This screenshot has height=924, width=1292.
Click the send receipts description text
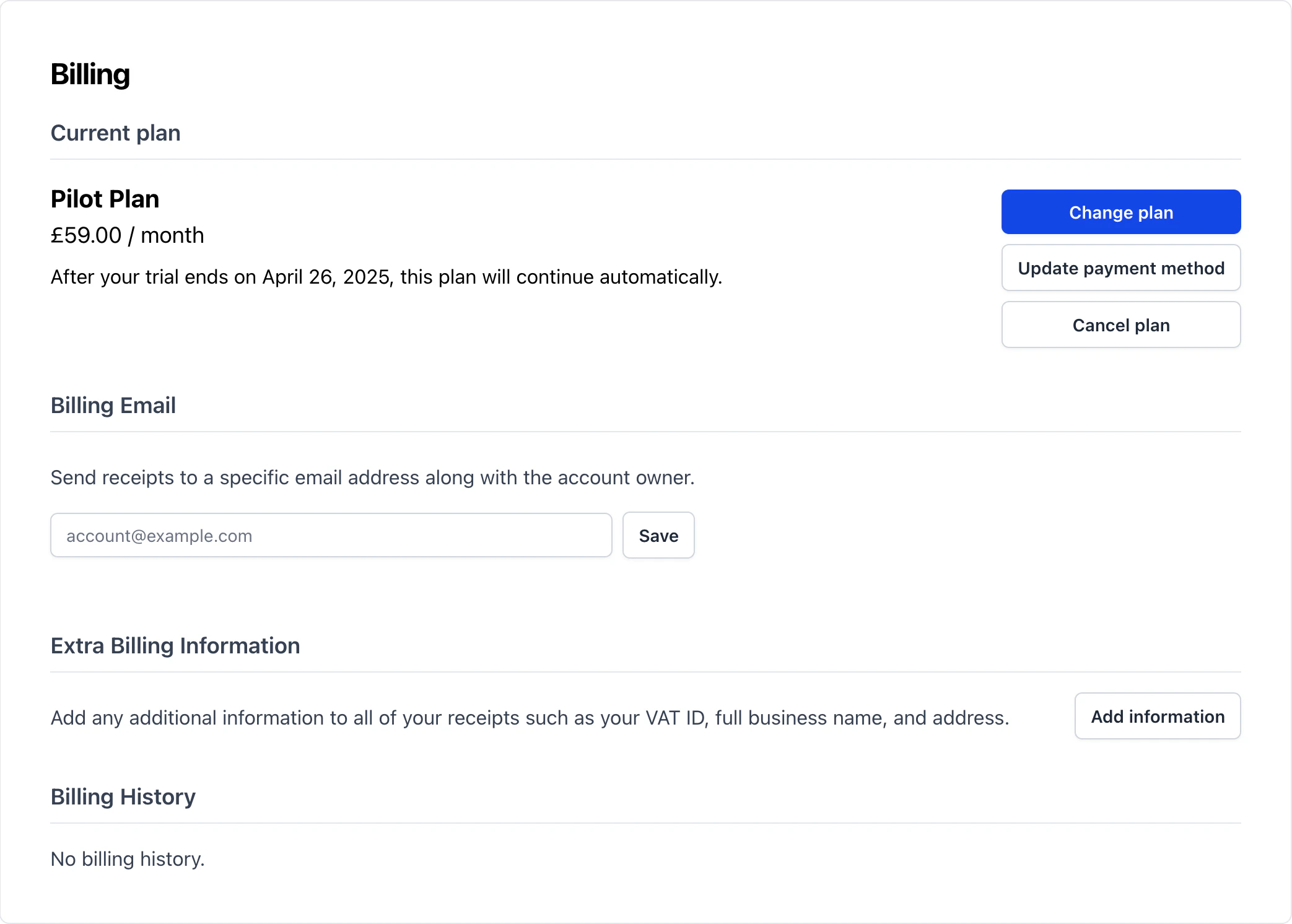pyautogui.click(x=372, y=477)
